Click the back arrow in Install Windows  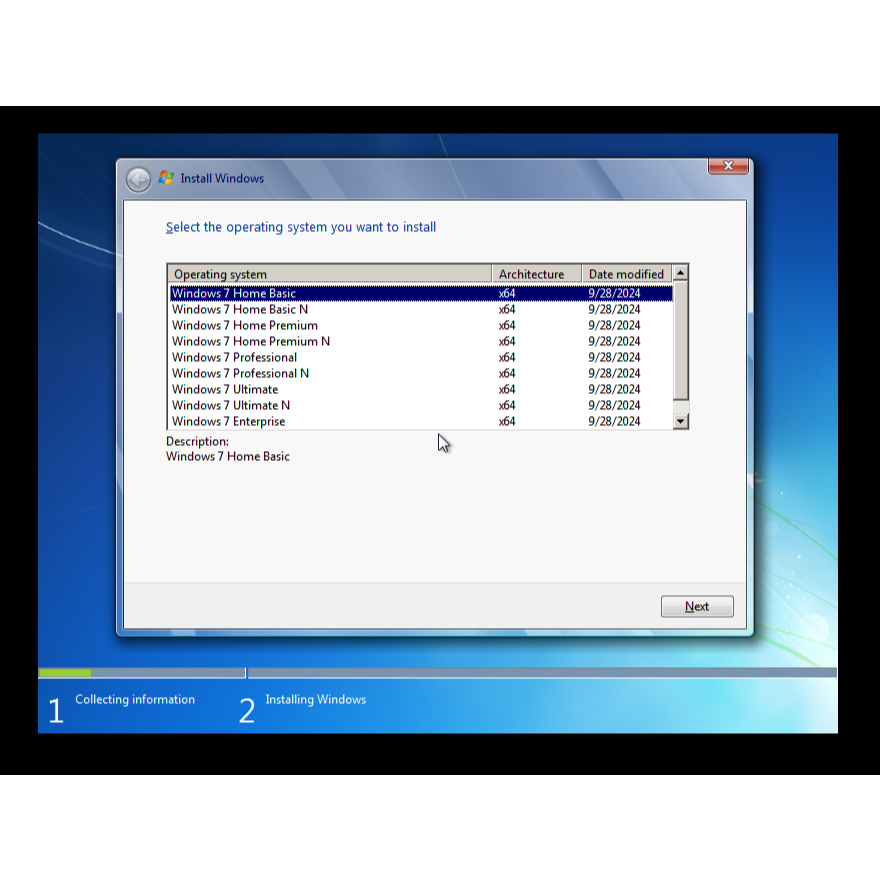pyautogui.click(x=138, y=180)
